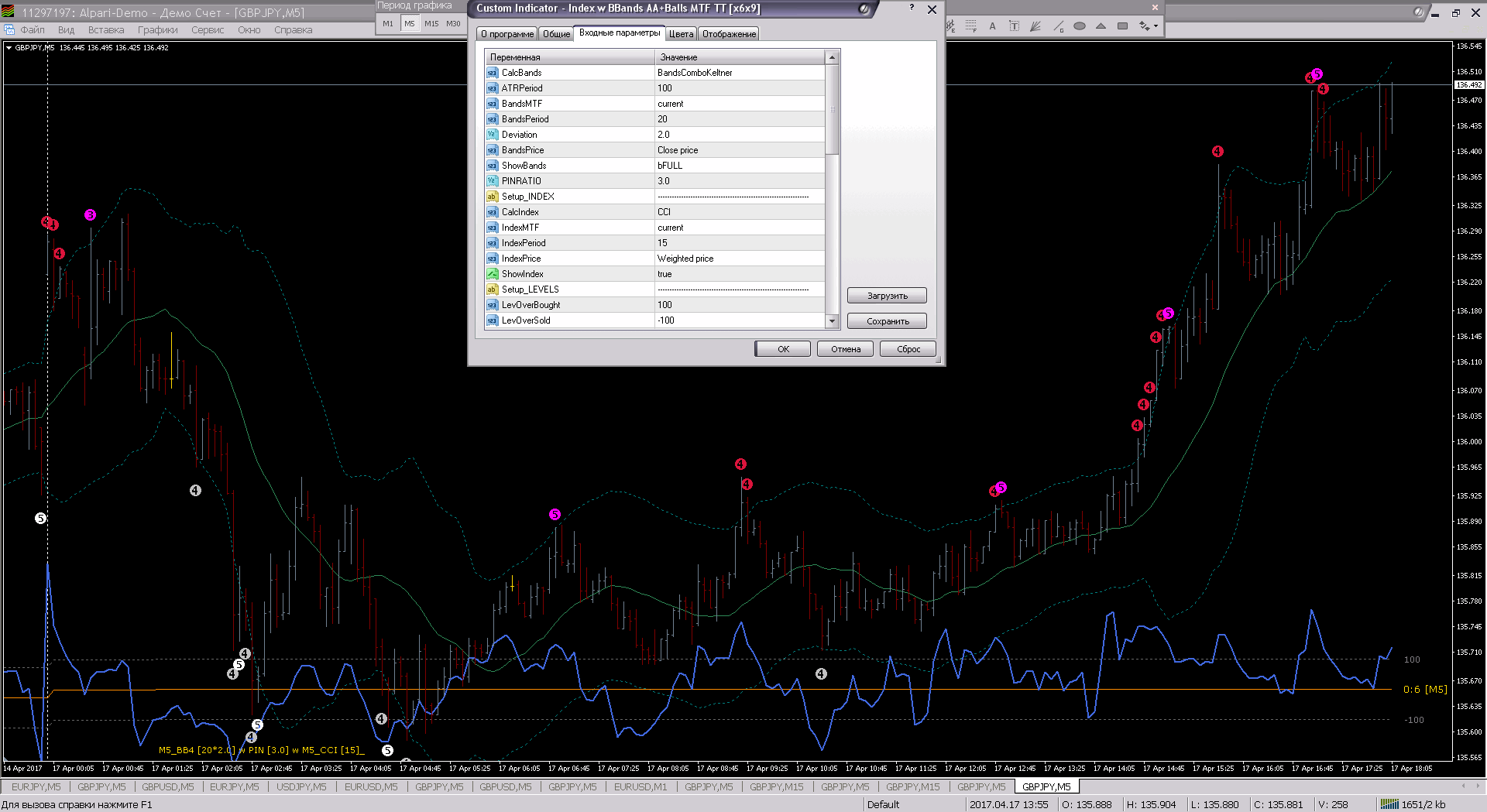Screen dimensions: 1487x812
Task: Switch to the Отображение tab
Action: coord(729,34)
